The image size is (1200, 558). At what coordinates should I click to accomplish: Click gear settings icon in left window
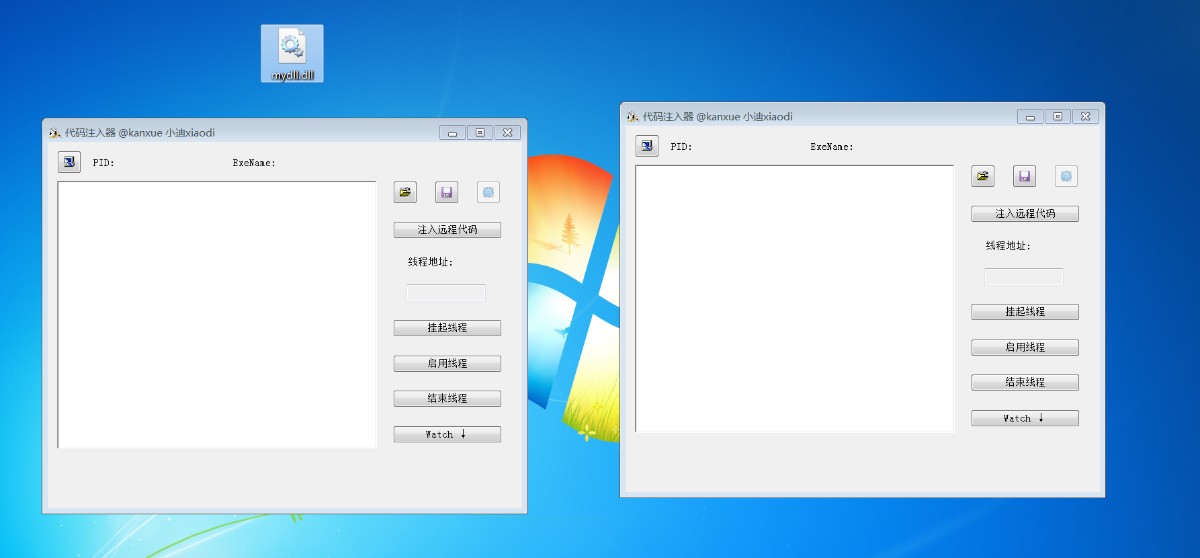coord(488,192)
